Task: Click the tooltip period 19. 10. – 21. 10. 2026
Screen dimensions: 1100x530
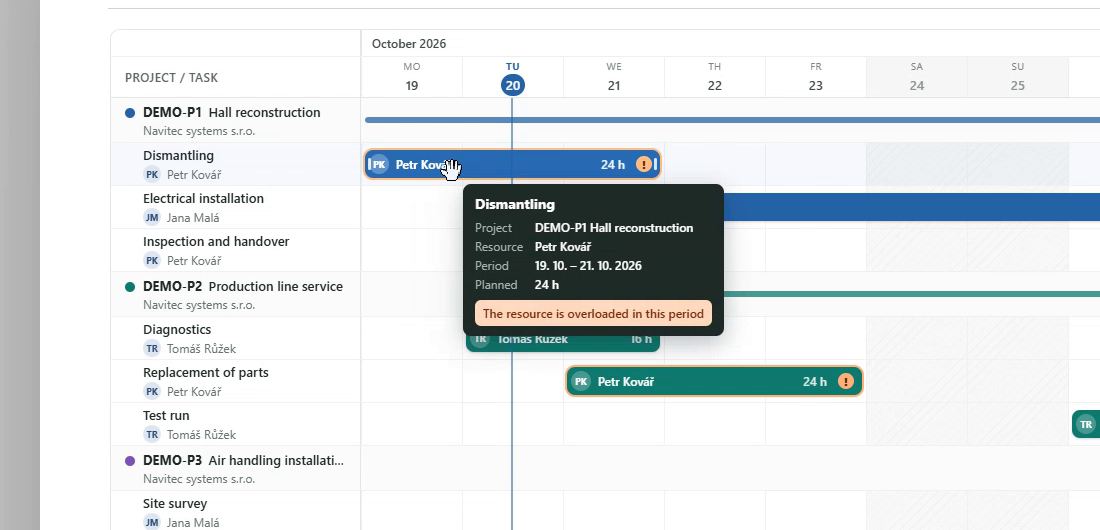Action: [588, 265]
